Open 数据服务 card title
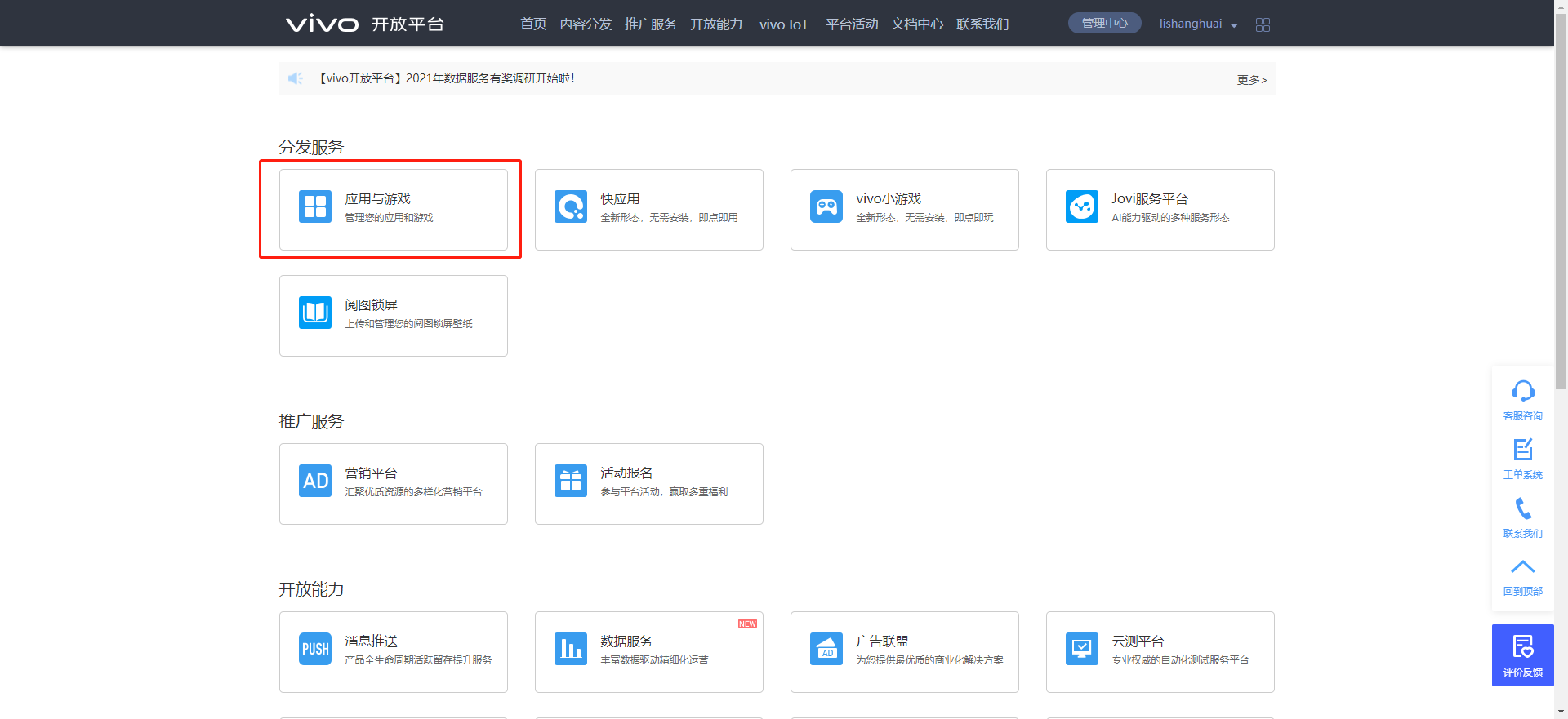The image size is (1568, 719). pyautogui.click(x=626, y=641)
